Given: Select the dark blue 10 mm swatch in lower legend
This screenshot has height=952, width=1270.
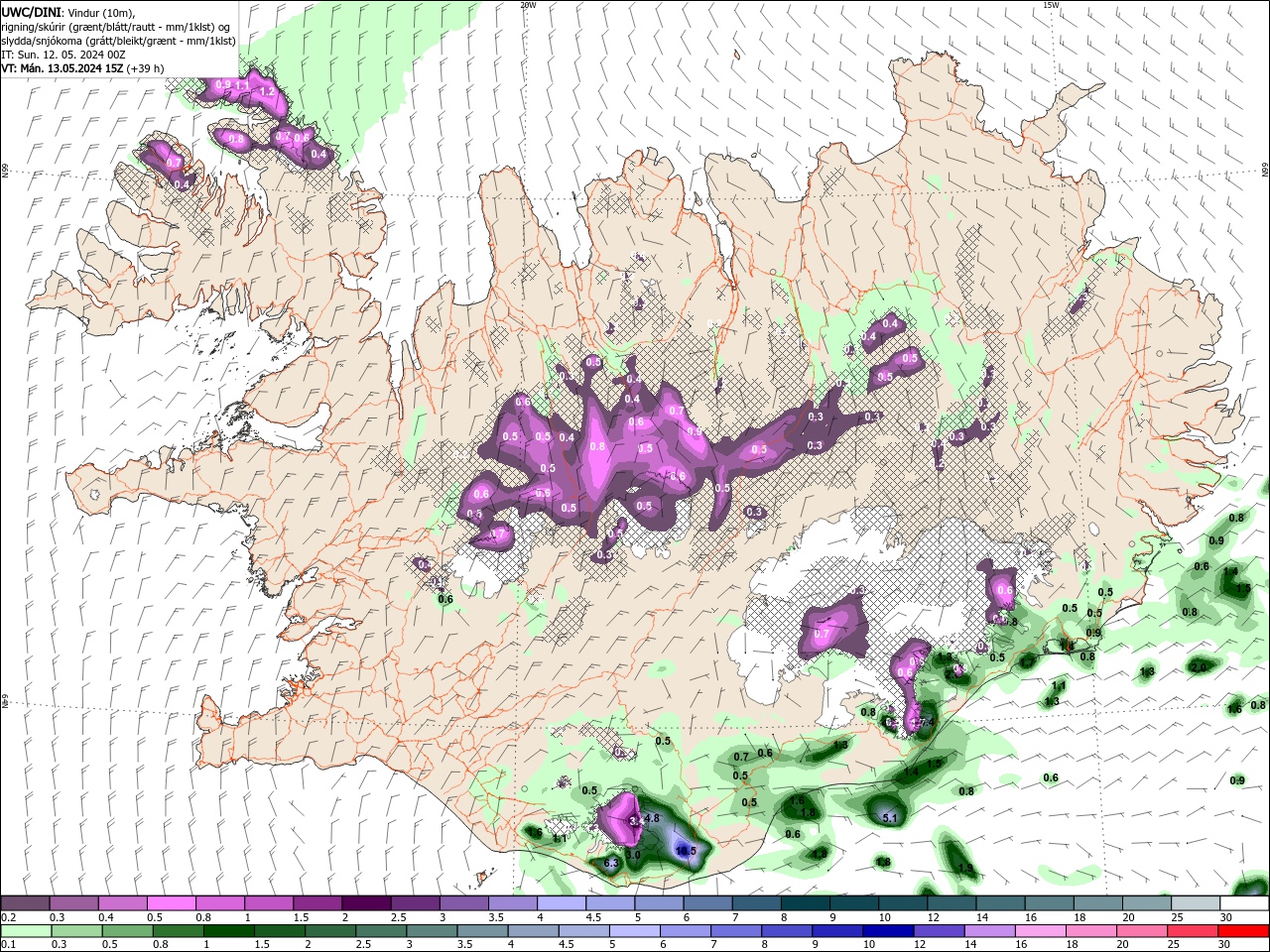Looking at the screenshot, I should [889, 930].
